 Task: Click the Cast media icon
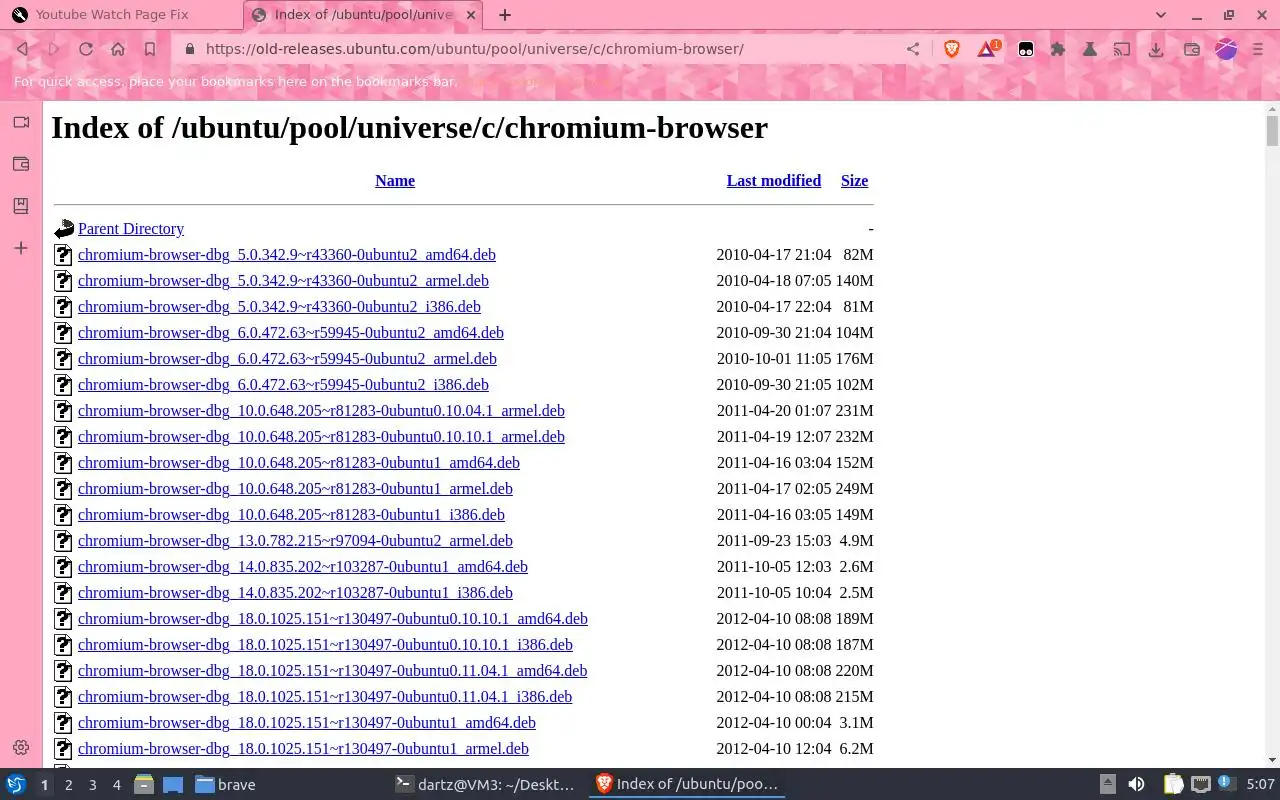coord(1123,49)
